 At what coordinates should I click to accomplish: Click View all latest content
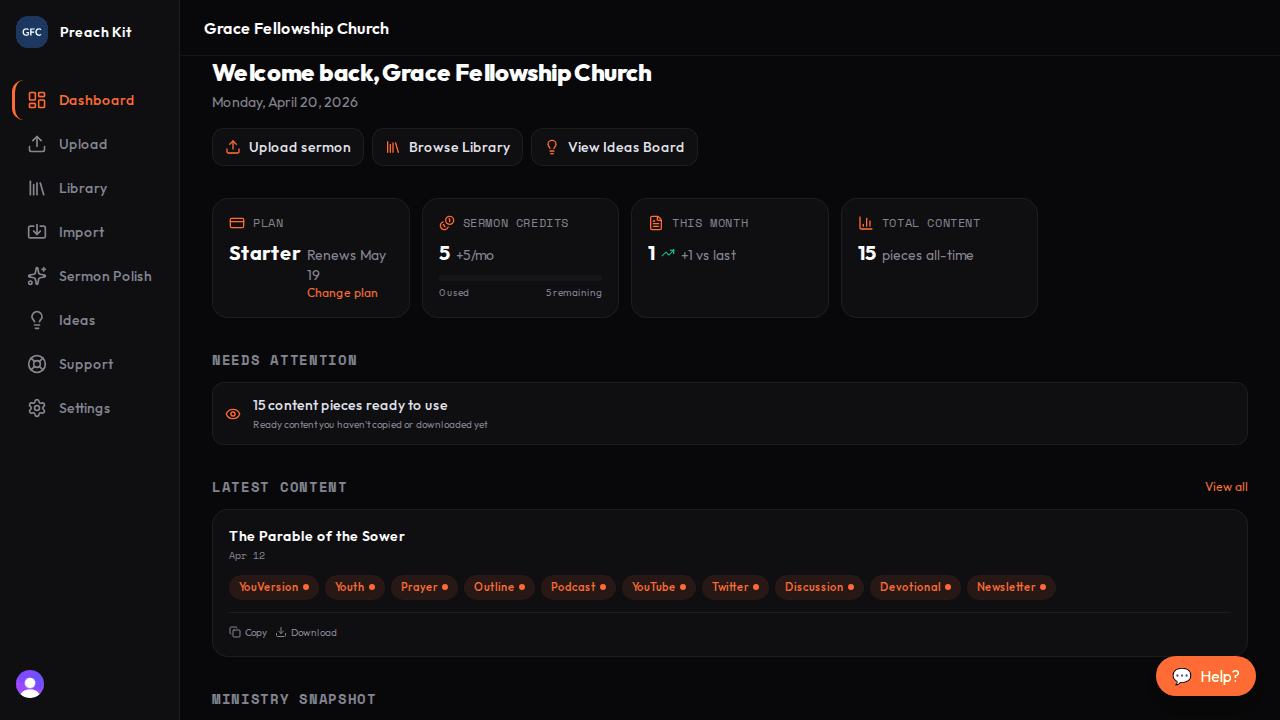1226,487
